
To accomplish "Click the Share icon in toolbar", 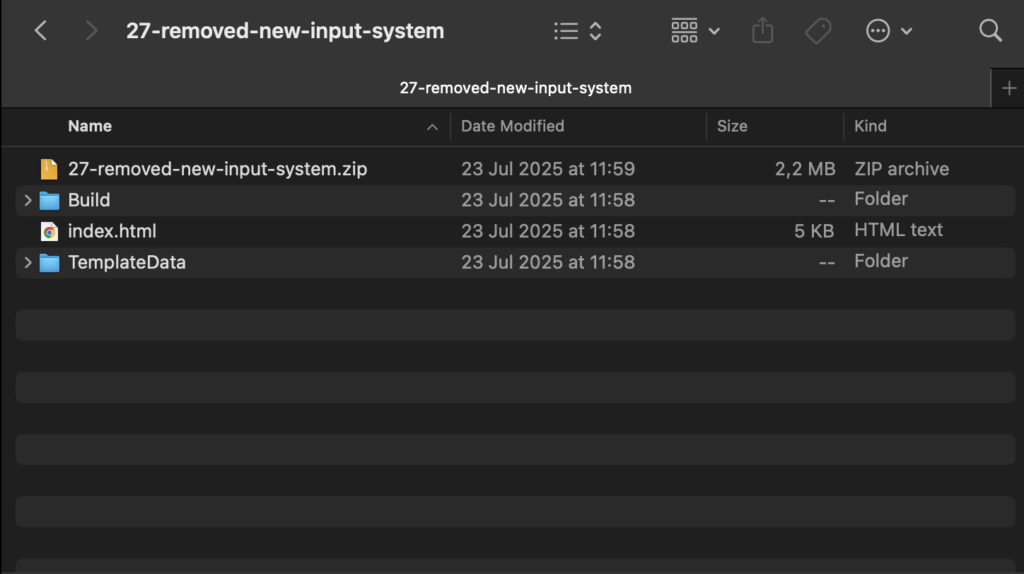I will click(762, 31).
